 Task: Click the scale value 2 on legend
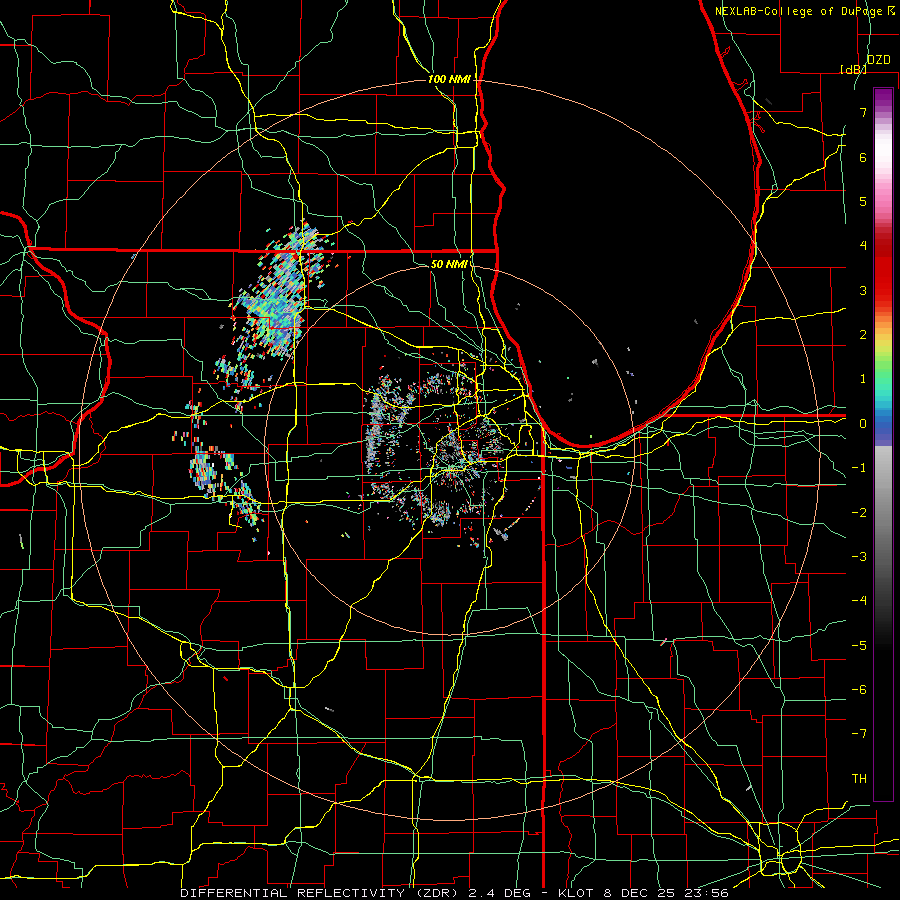(863, 335)
